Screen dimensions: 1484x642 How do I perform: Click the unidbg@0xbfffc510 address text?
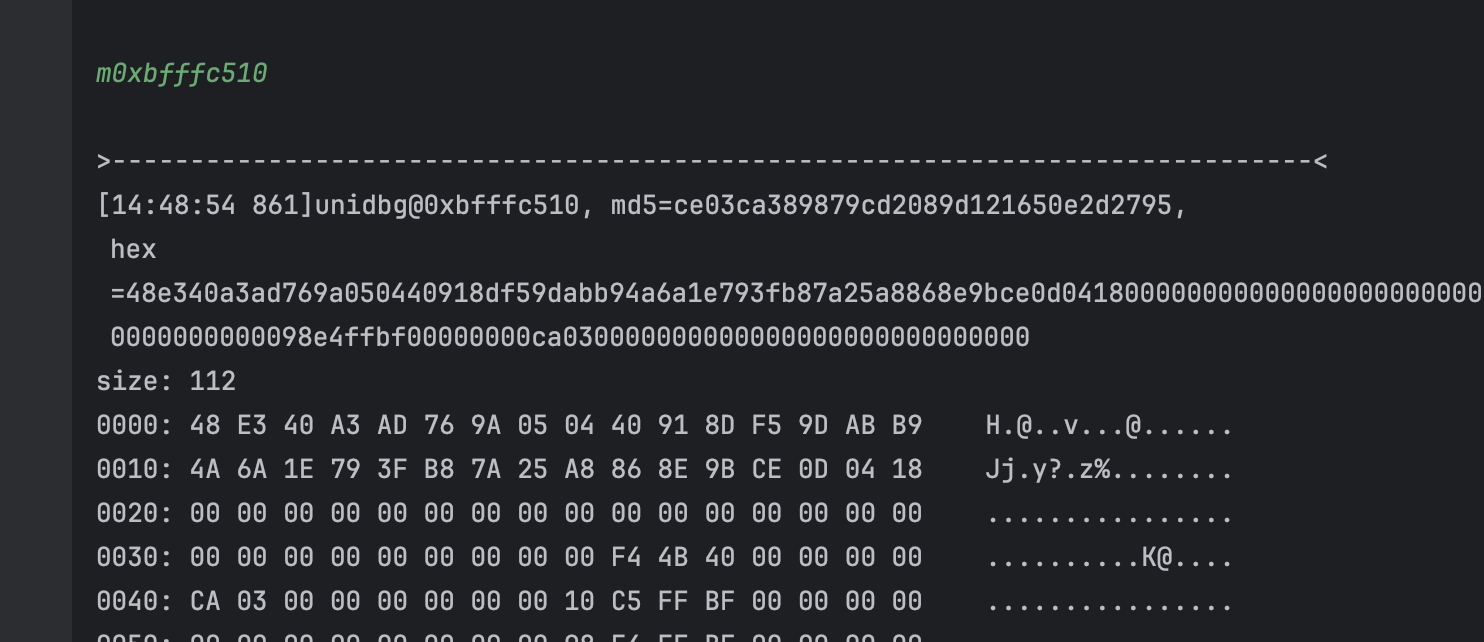(x=447, y=206)
